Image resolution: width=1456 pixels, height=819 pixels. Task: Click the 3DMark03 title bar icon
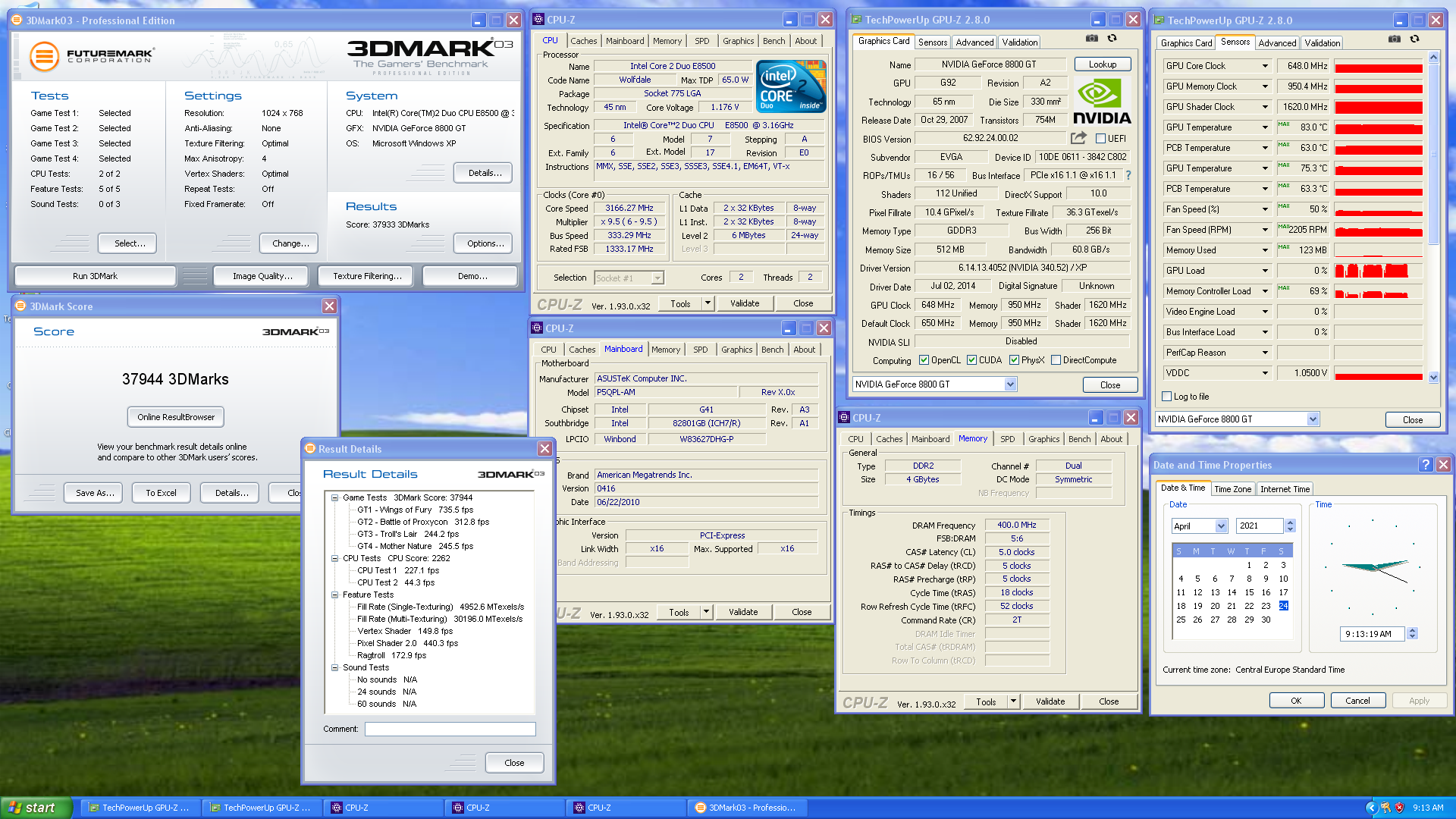(17, 20)
